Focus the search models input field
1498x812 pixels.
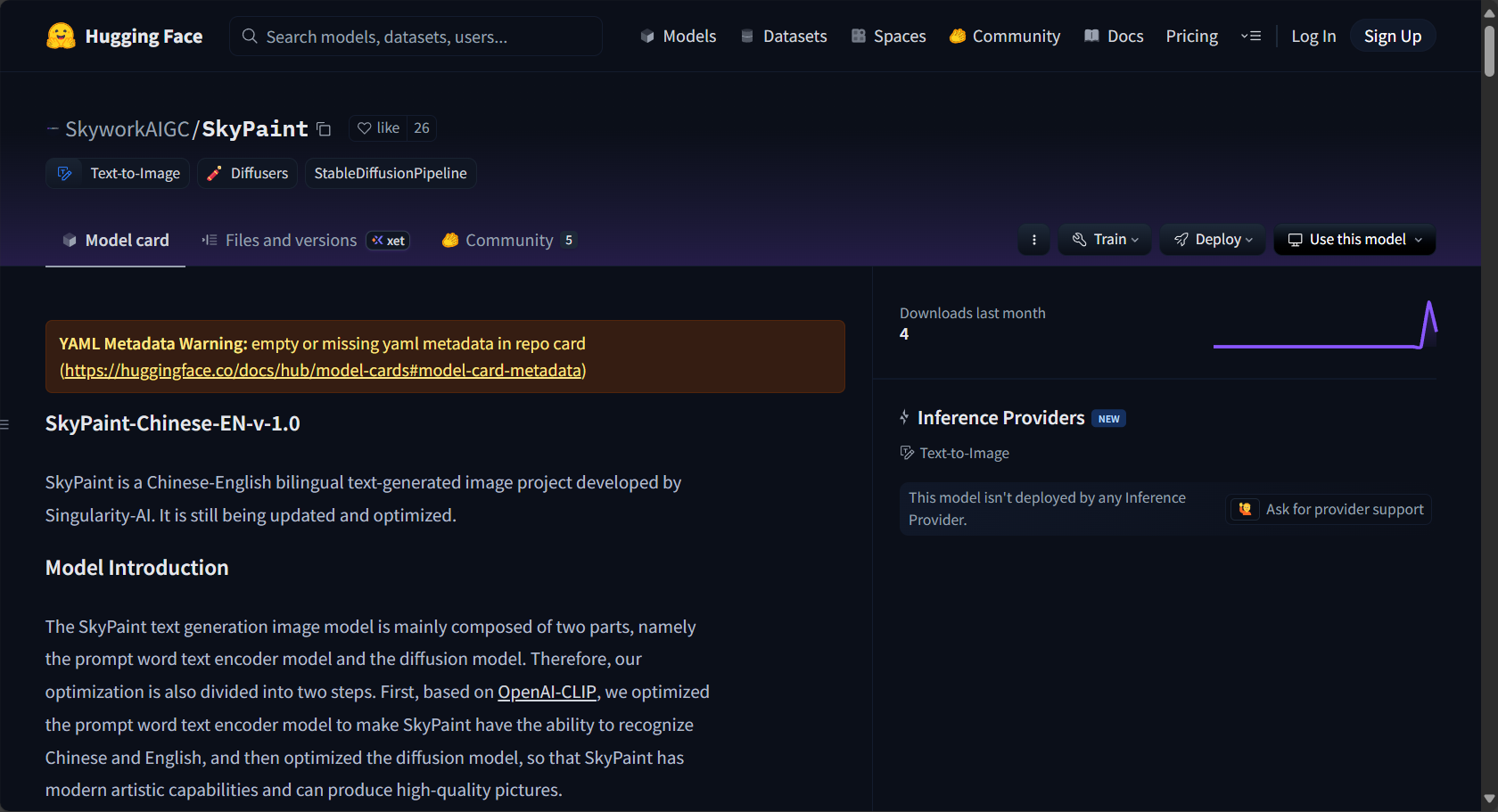[416, 36]
